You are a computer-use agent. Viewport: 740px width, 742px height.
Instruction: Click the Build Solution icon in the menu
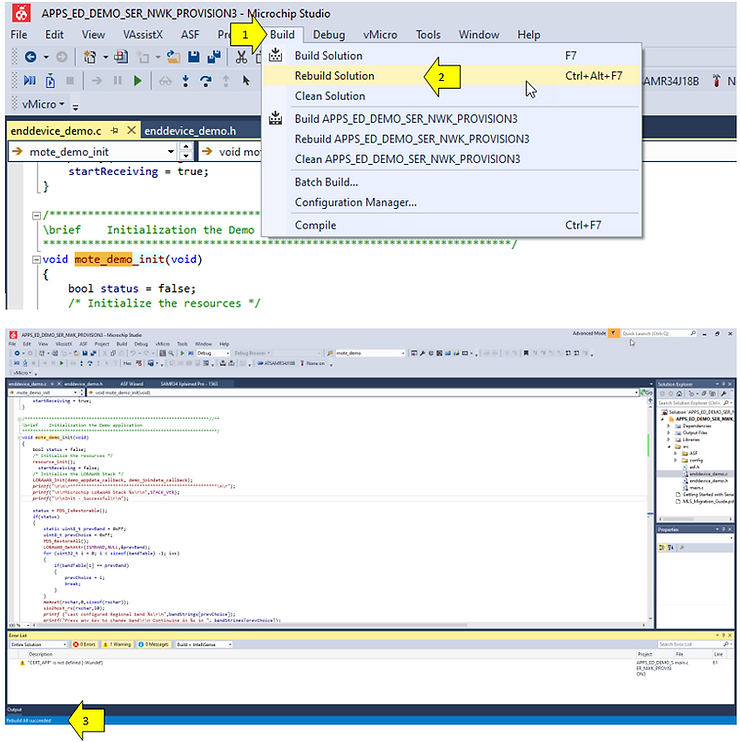[277, 56]
